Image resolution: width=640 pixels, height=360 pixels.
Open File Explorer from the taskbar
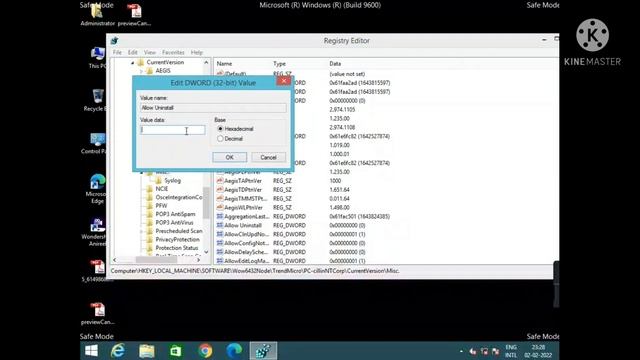(x=147, y=351)
